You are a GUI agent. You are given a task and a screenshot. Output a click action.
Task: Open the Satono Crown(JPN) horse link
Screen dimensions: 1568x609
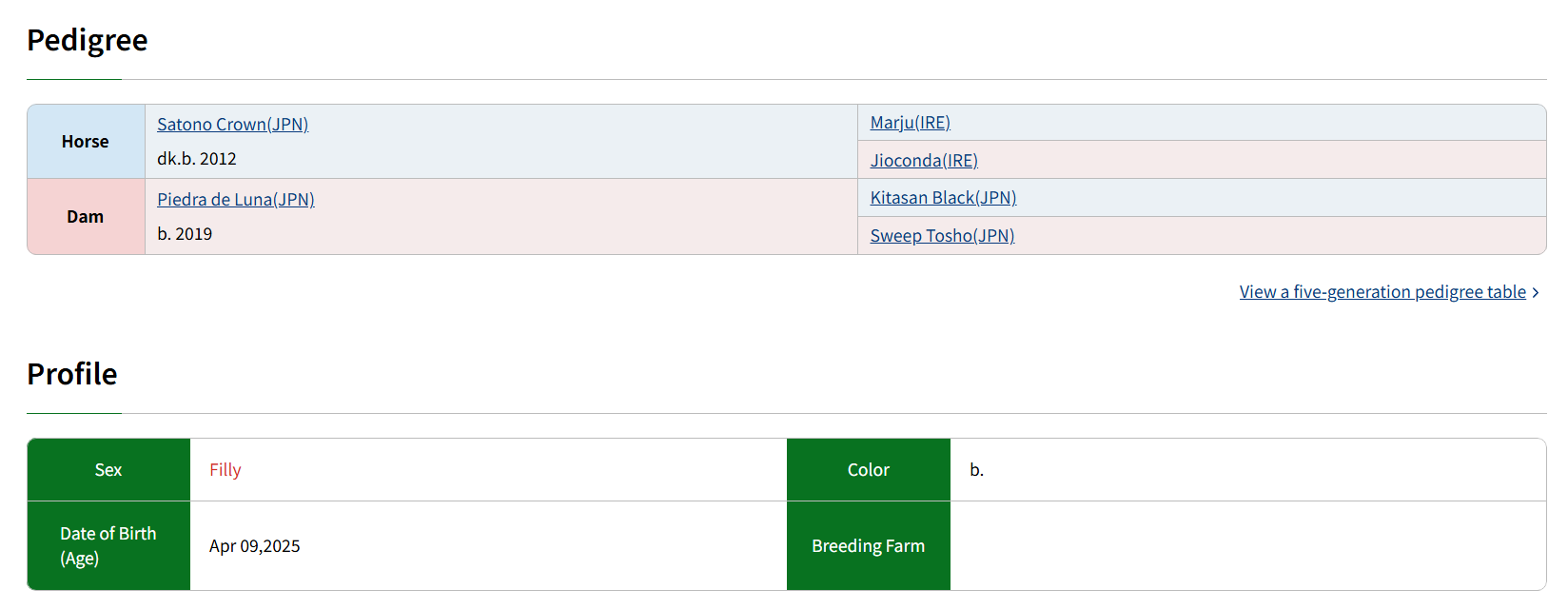233,125
